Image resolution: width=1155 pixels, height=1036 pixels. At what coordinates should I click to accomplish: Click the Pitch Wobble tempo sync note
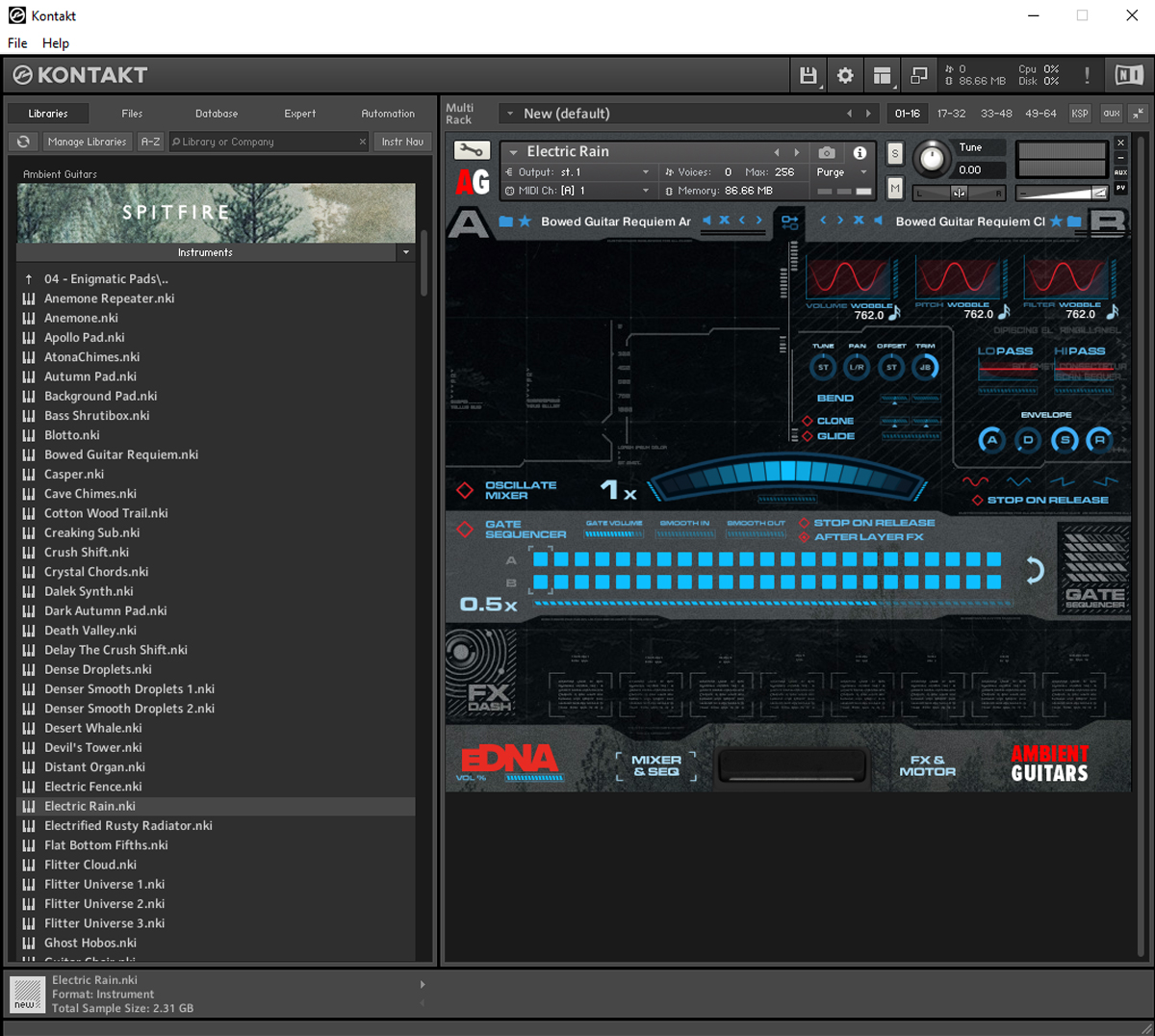click(1004, 312)
